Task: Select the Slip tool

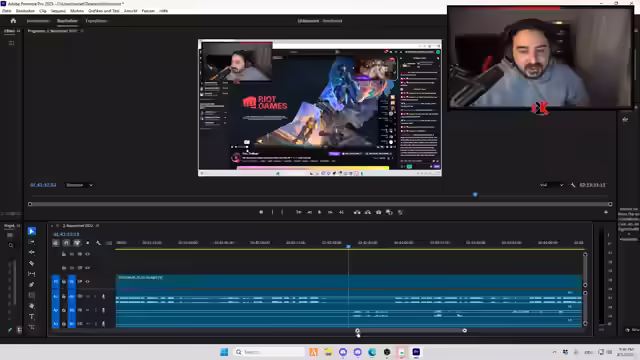Action: pos(31,274)
